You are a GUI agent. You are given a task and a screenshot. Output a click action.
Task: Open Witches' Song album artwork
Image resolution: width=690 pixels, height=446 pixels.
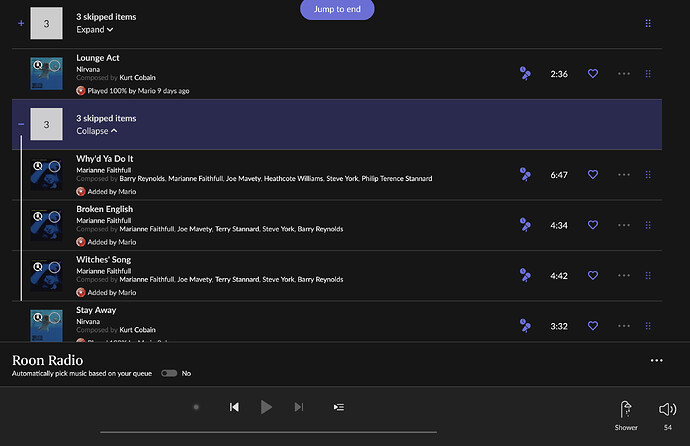coord(46,276)
